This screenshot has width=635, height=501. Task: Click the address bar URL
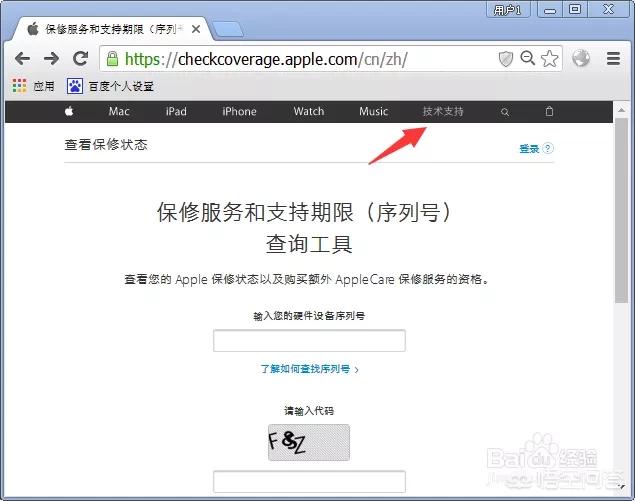pos(266,60)
